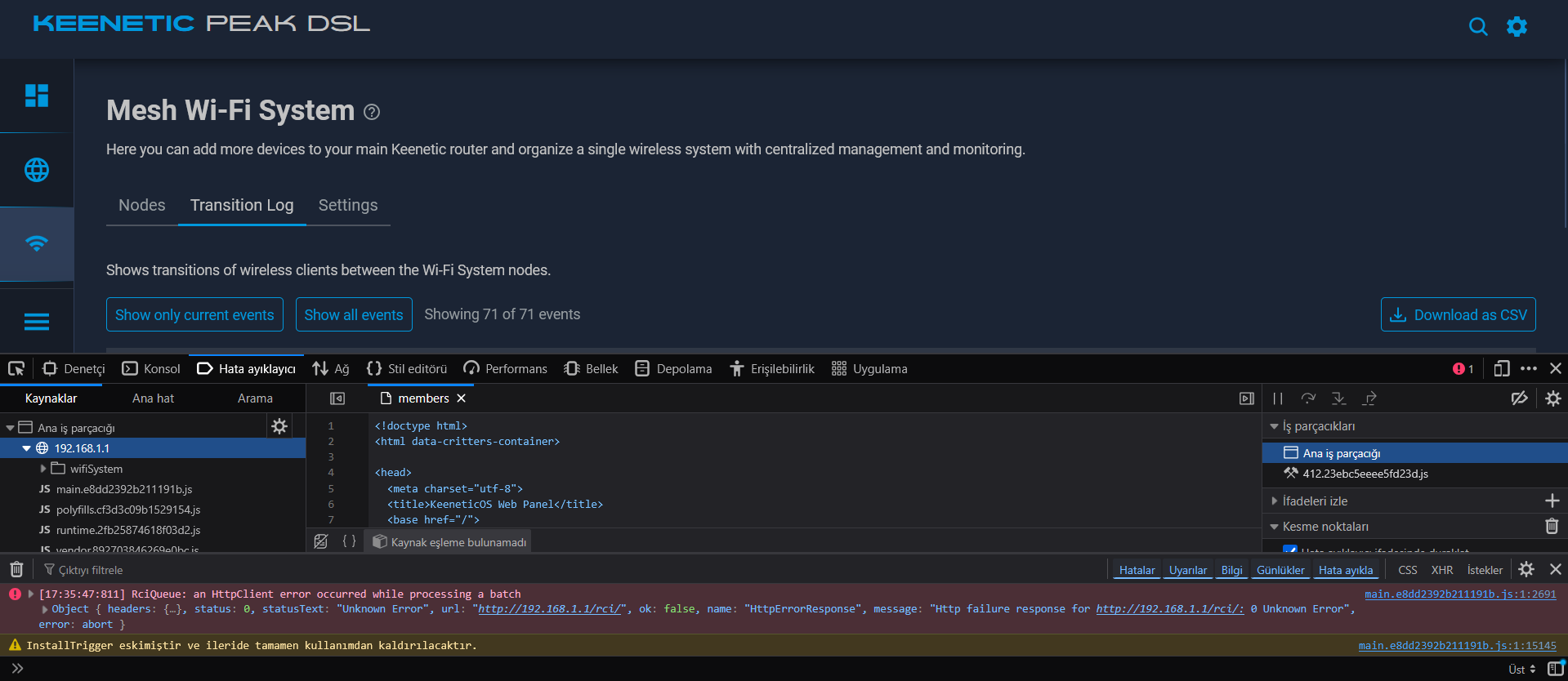Screen dimensions: 1568x681
Task: Open debugger settings gear icon
Action: [1552, 398]
